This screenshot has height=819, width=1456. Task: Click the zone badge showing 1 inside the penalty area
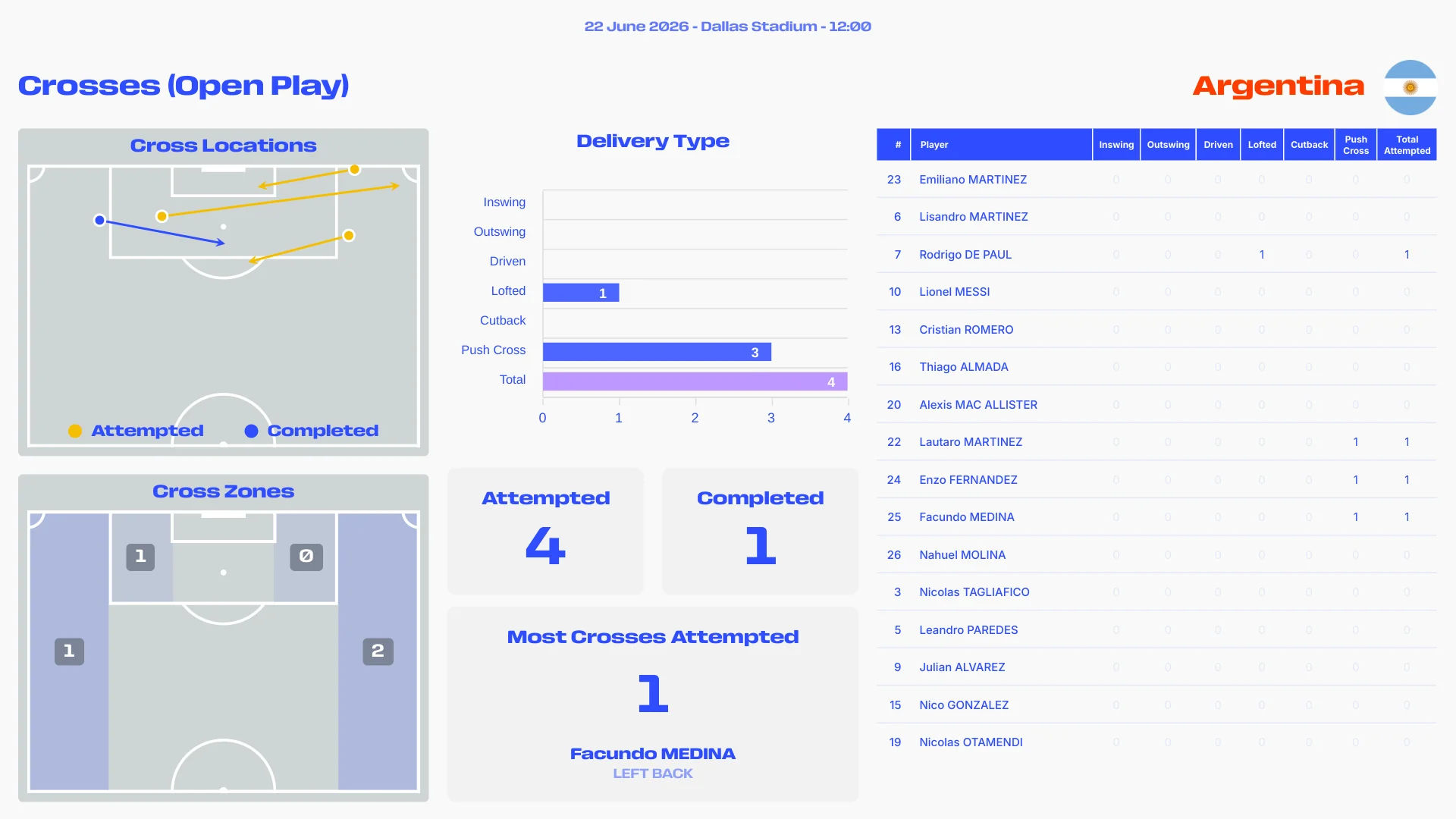pos(140,557)
